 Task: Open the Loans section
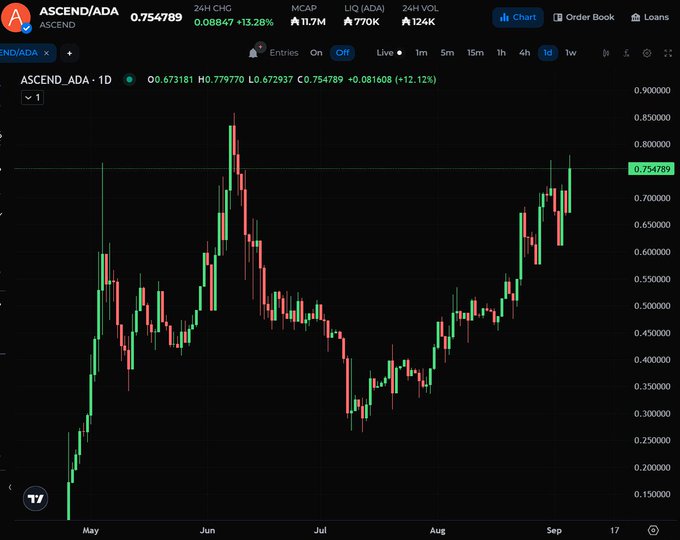[650, 17]
